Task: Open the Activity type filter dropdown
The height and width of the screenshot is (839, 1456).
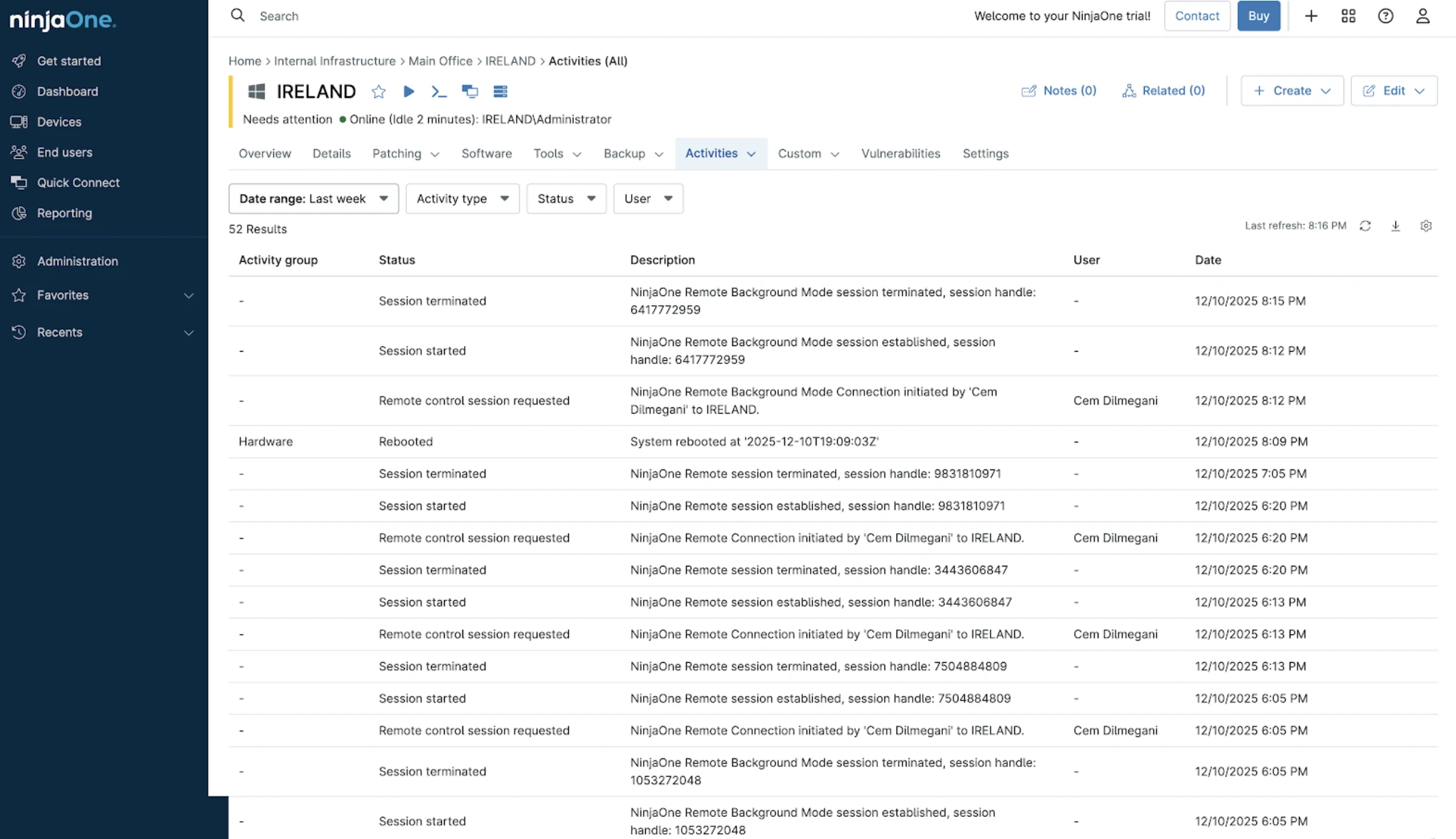Action: [x=462, y=198]
